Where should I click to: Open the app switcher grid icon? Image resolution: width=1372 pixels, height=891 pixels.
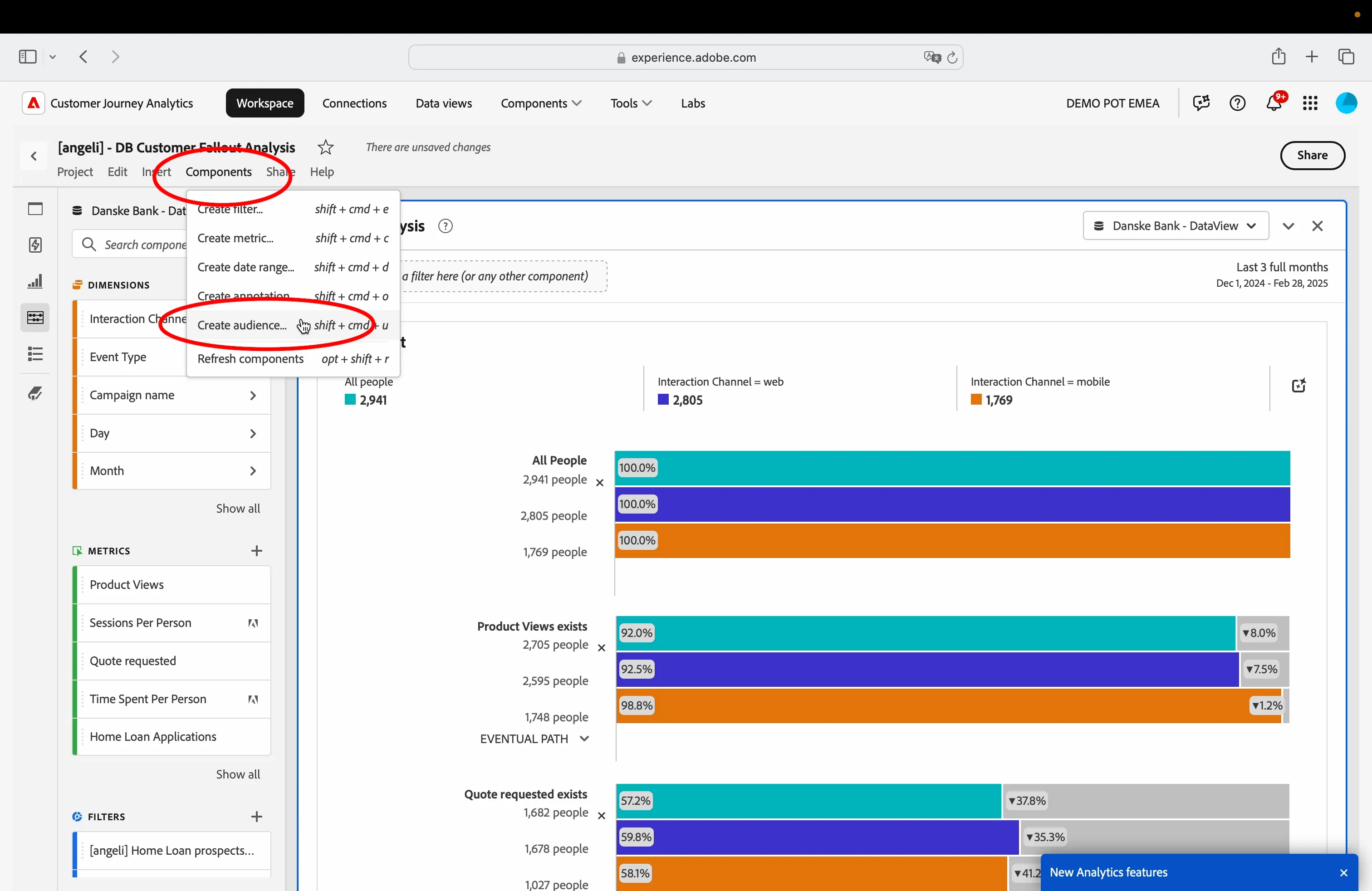tap(1310, 103)
